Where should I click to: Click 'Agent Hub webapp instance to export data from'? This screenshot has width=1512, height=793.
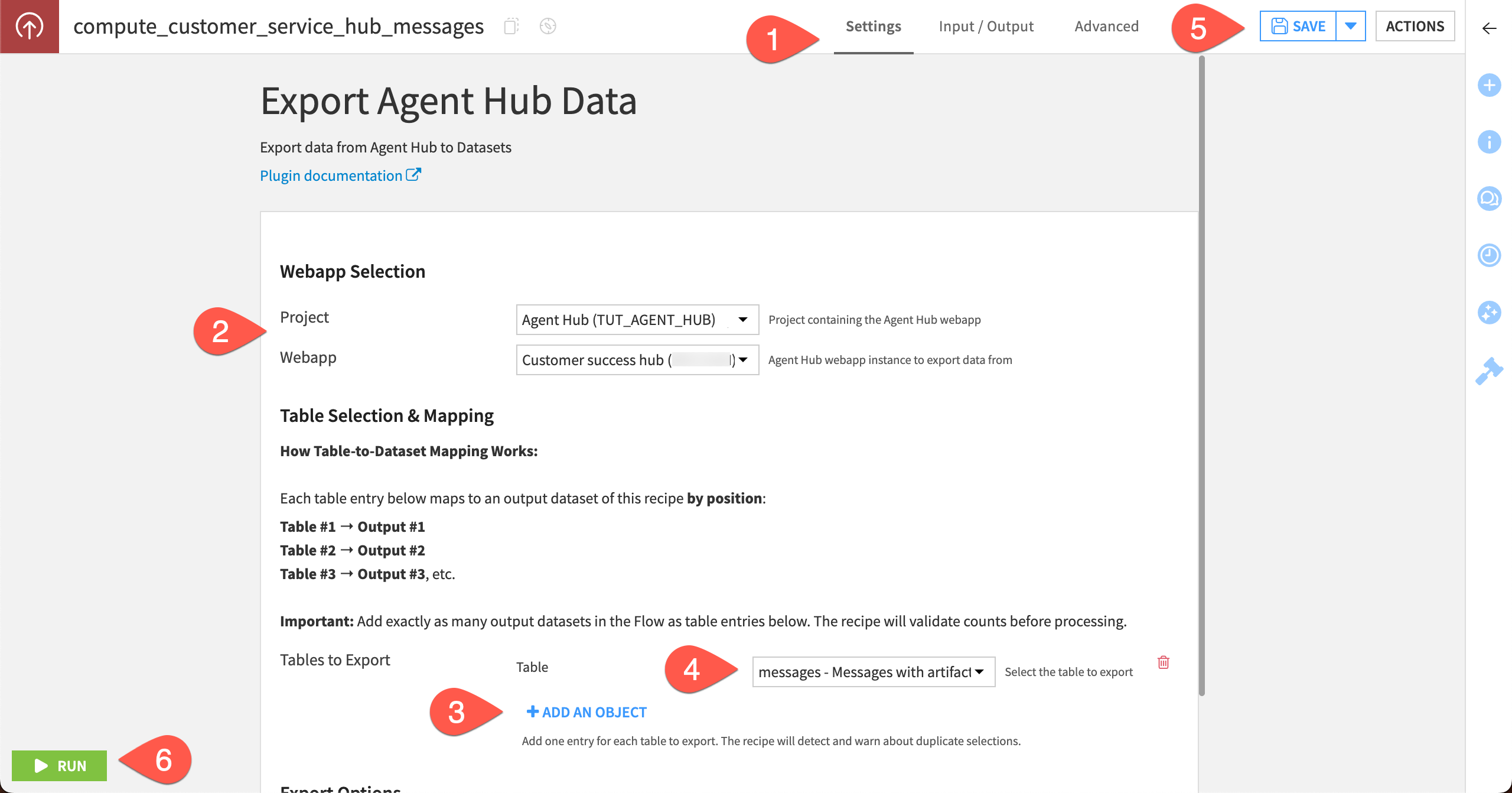890,360
